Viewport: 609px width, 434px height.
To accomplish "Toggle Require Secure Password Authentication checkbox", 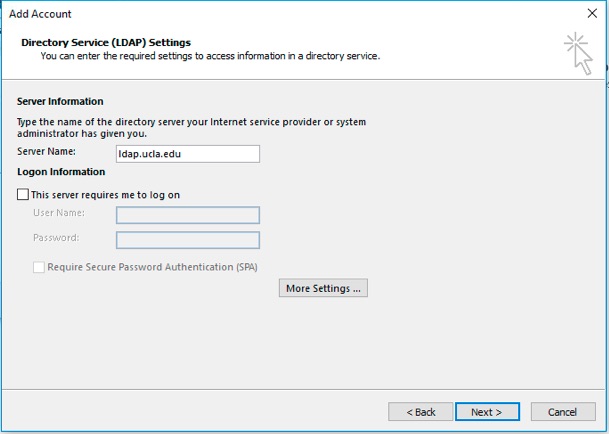I will coord(38,267).
